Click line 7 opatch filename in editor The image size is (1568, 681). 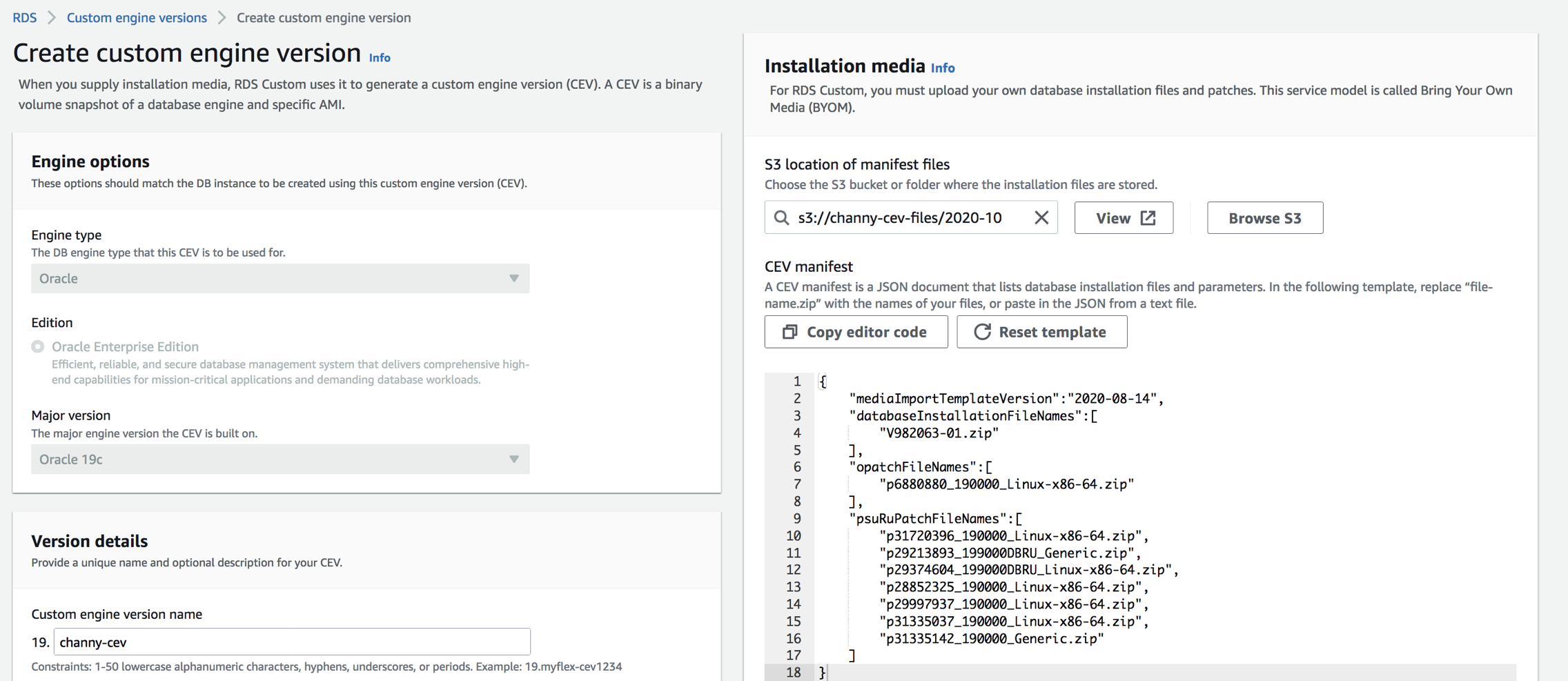[1006, 484]
